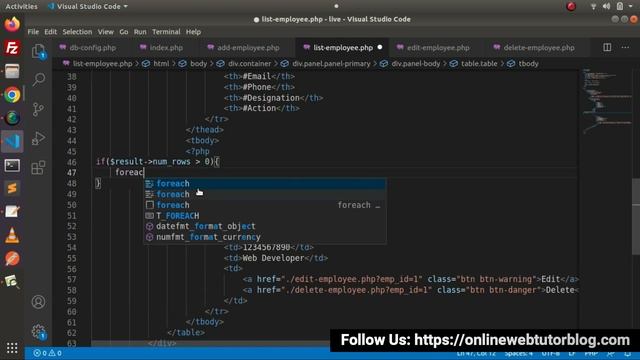
Task: Expand the div.panel.panel-primary breadcrumb
Action: point(331,64)
